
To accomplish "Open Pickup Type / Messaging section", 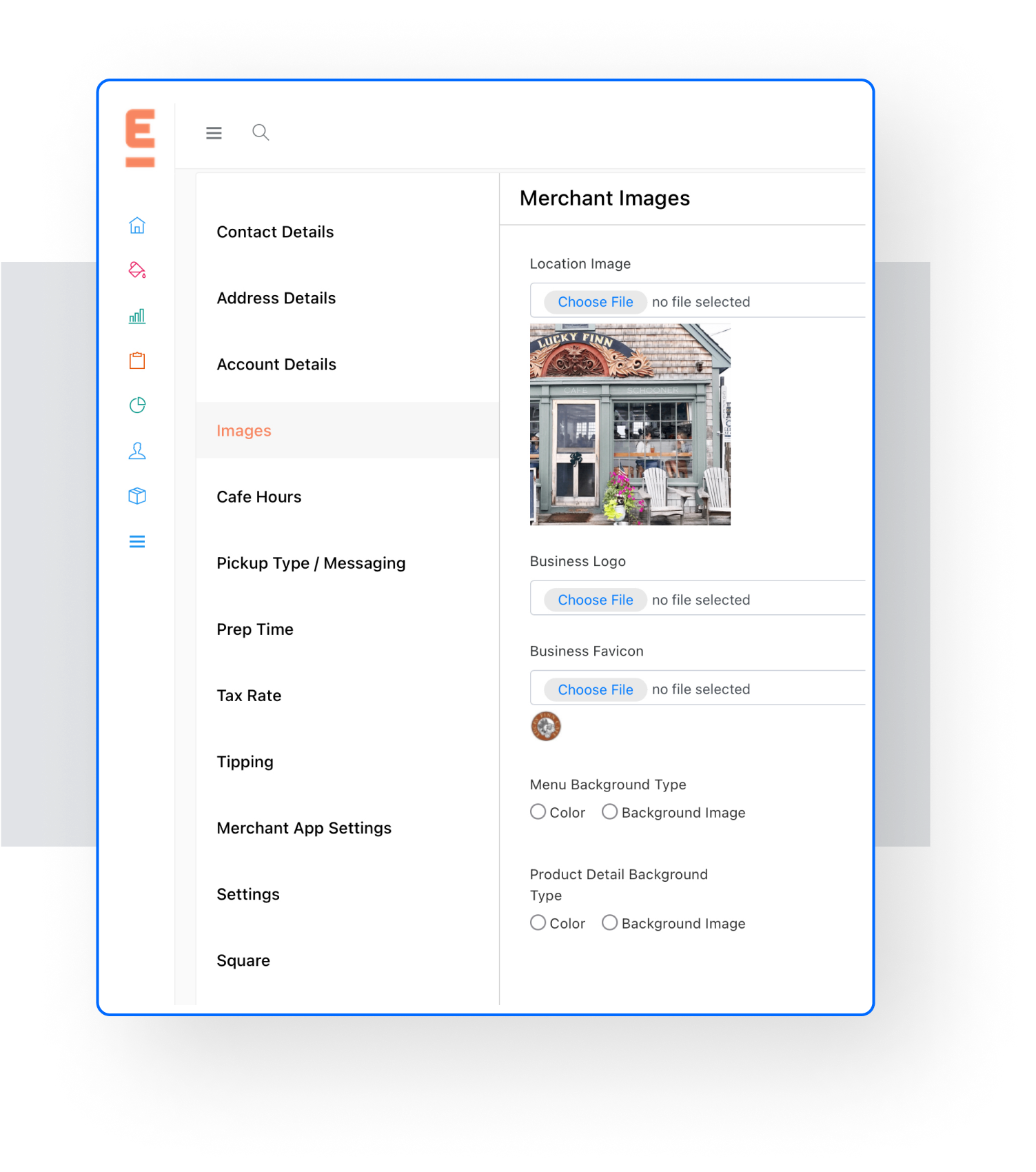I will point(310,563).
